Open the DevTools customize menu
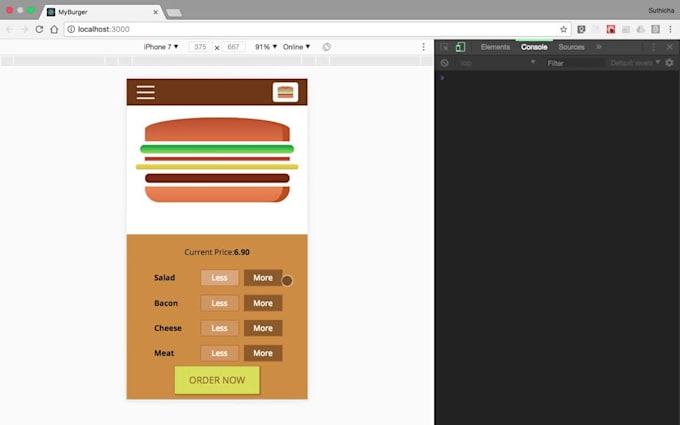This screenshot has height=425, width=680. [x=654, y=47]
